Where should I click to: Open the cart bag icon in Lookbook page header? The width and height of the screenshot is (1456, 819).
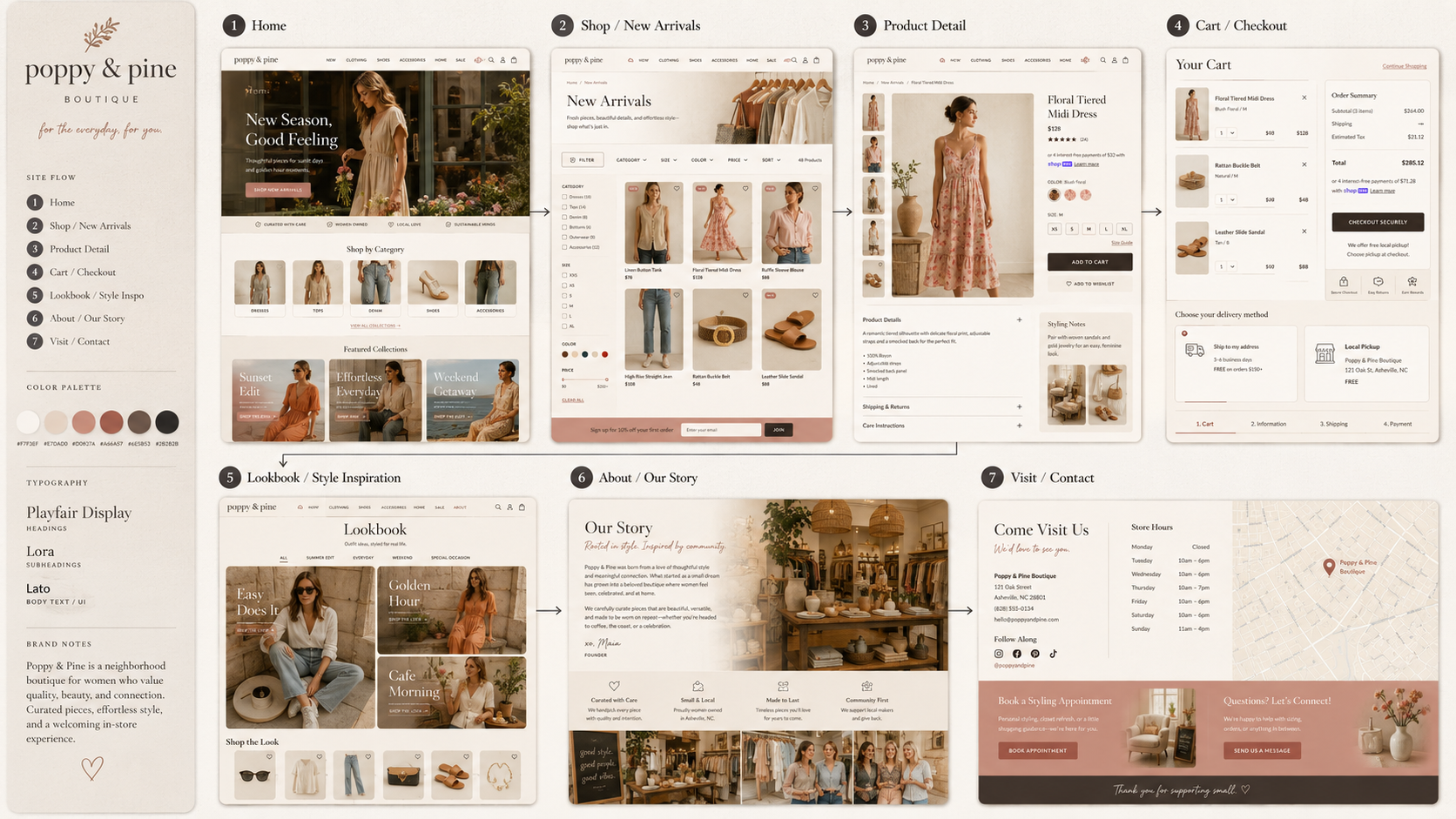522,507
